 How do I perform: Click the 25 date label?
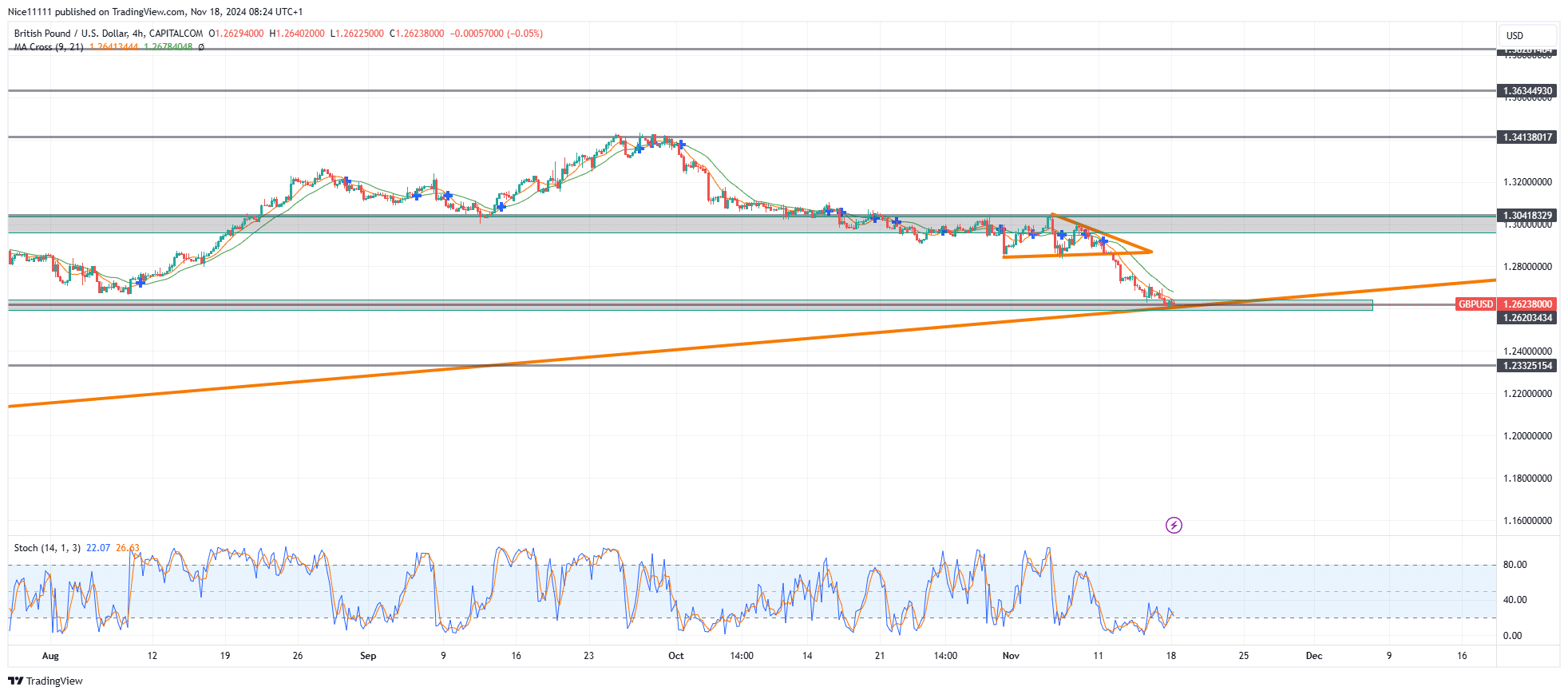point(1244,656)
